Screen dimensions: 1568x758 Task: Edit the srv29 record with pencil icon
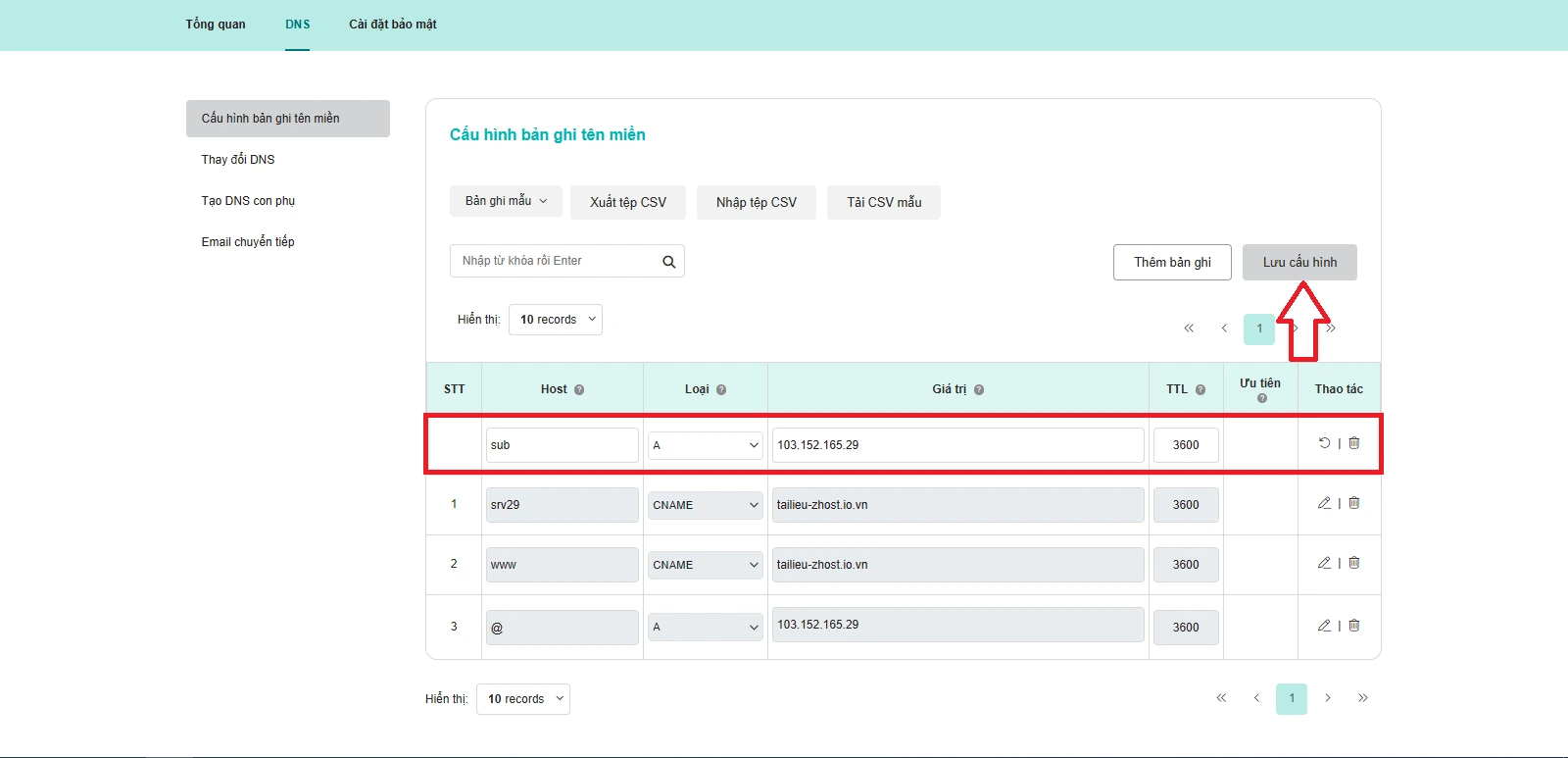1324,503
